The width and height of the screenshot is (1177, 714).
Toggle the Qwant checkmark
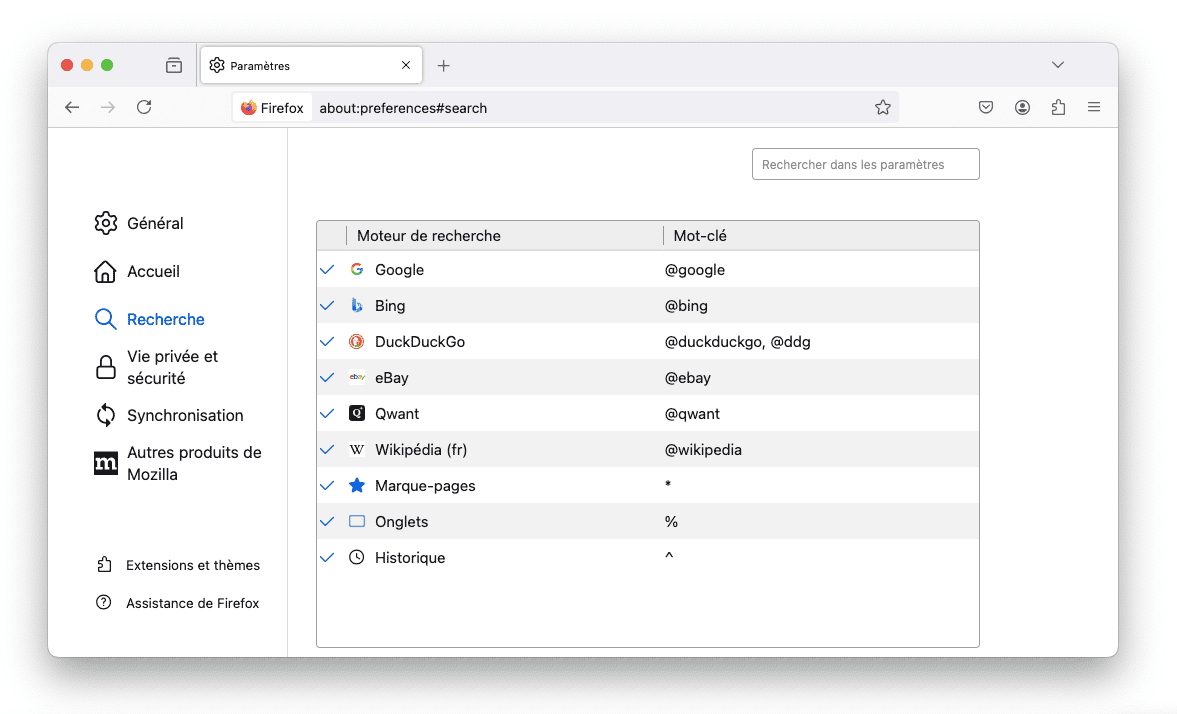click(327, 414)
